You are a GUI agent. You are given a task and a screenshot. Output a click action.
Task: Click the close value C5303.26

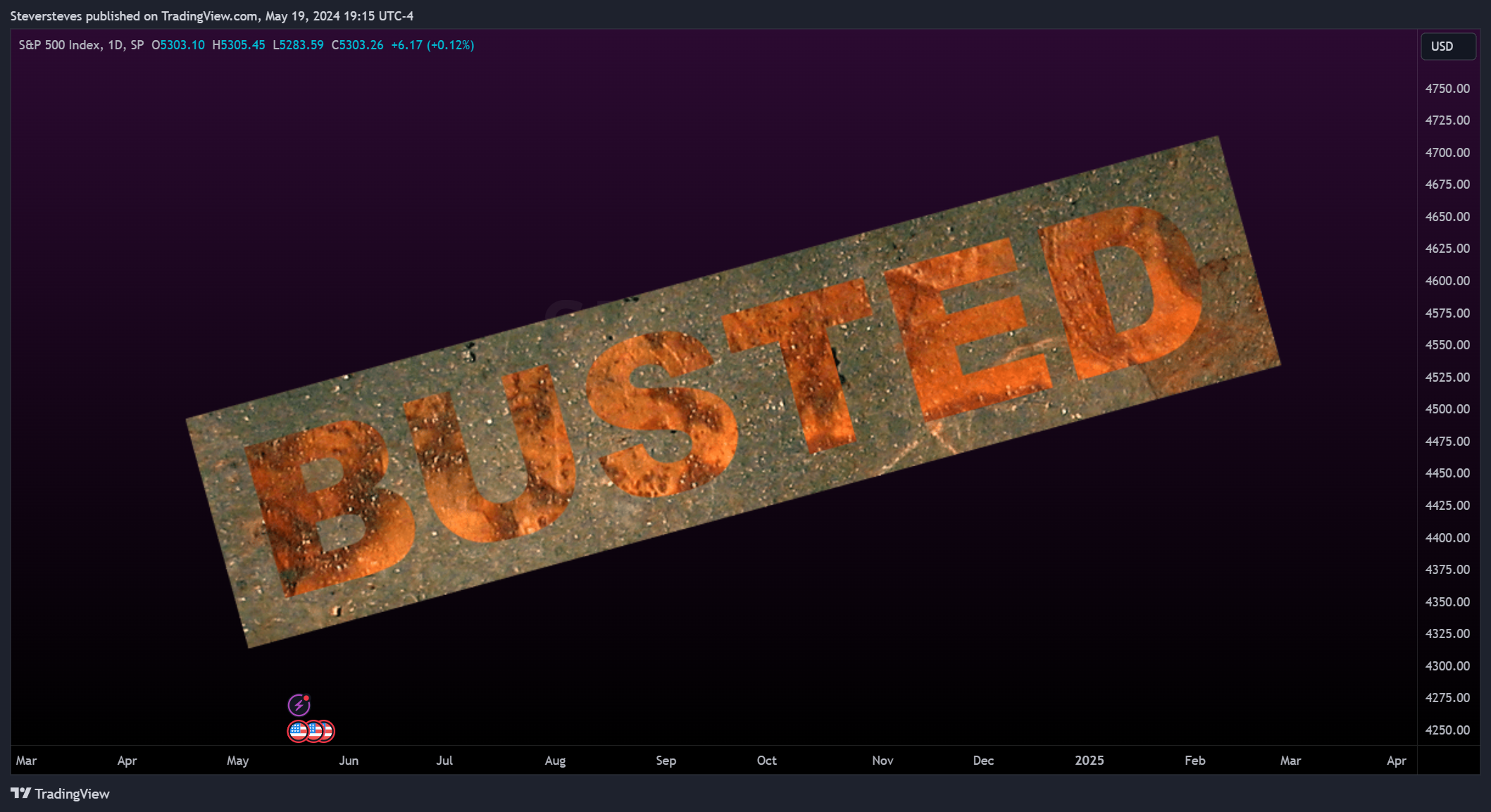point(357,45)
